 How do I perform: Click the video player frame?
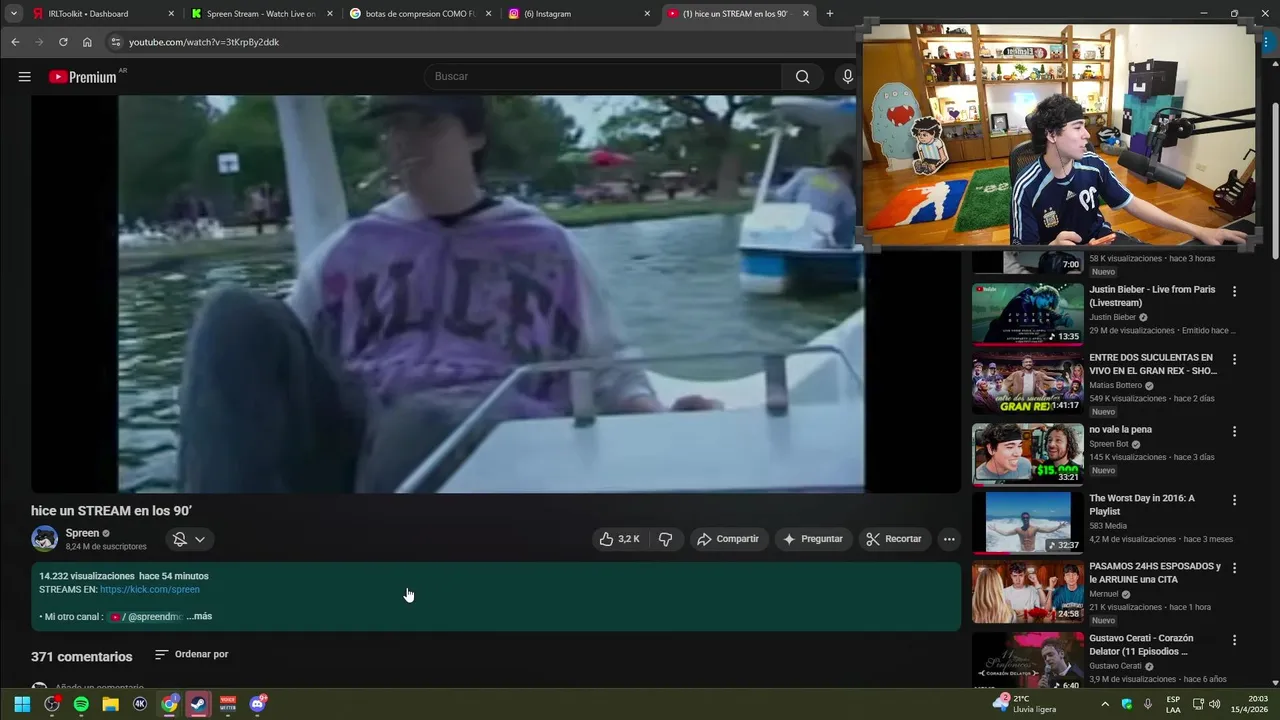[496, 294]
